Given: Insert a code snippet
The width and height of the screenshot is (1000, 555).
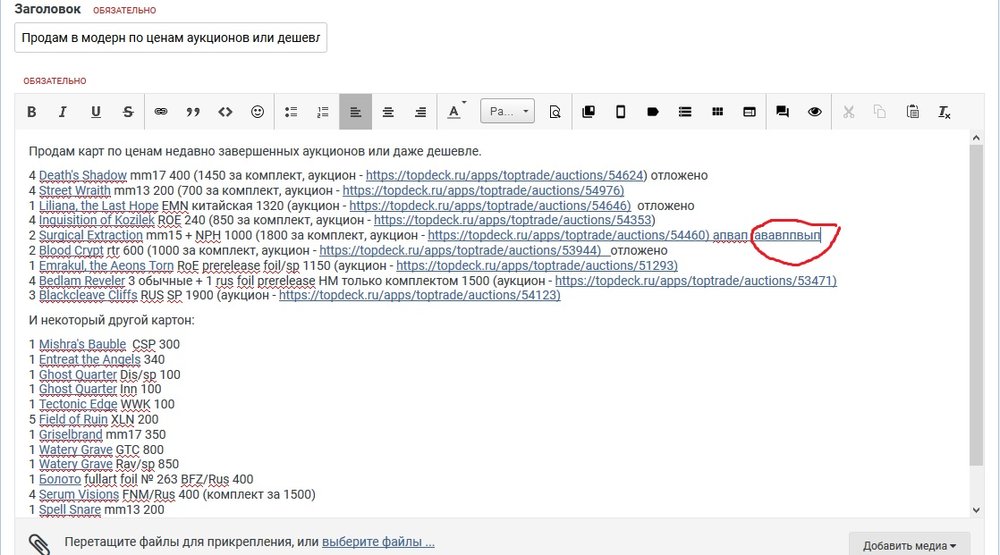Looking at the screenshot, I should (225, 112).
